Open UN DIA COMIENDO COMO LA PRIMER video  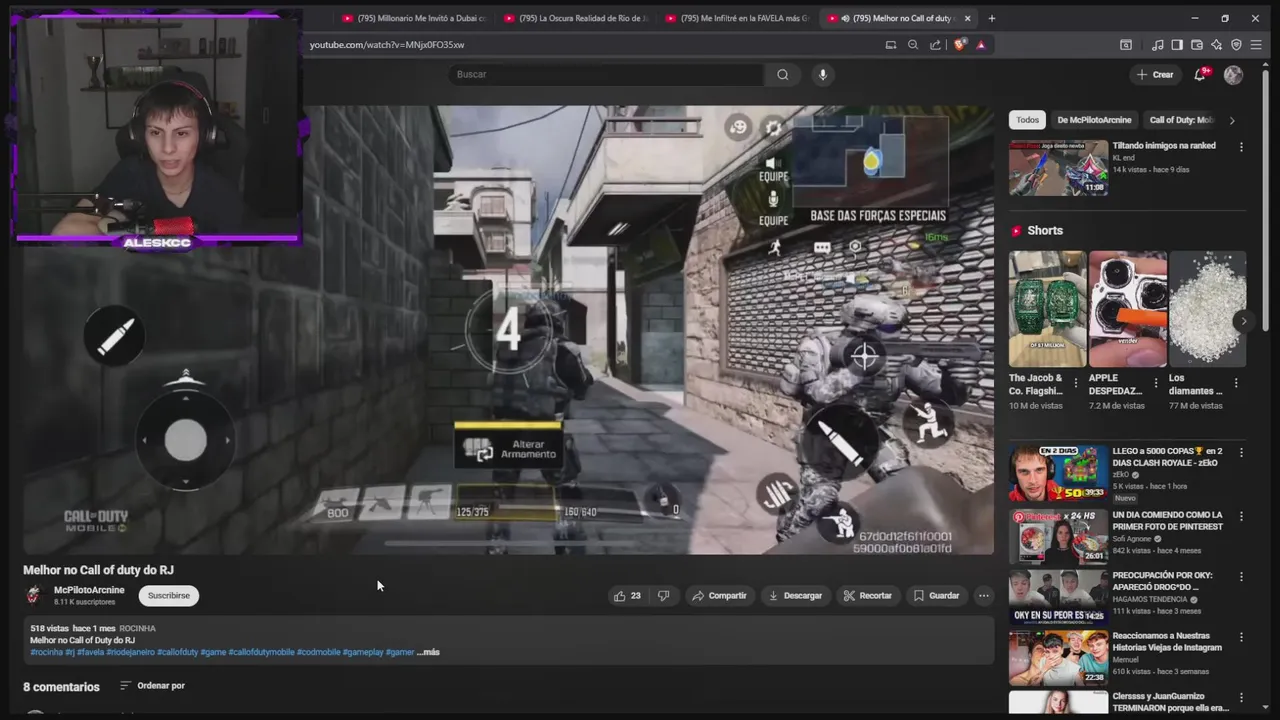point(1058,537)
